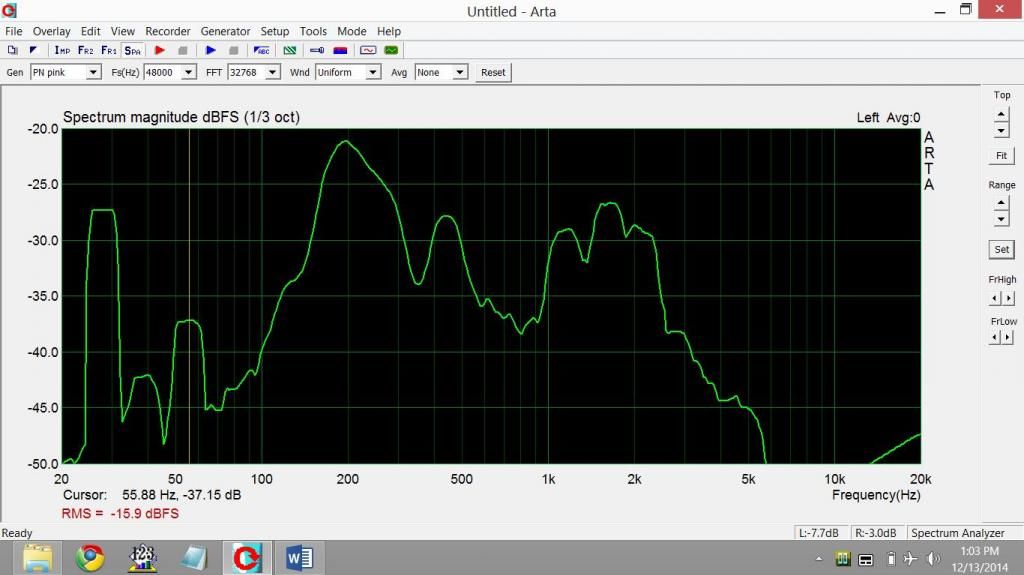Open the Edit menu
The image size is (1024, 575).
[x=90, y=31]
